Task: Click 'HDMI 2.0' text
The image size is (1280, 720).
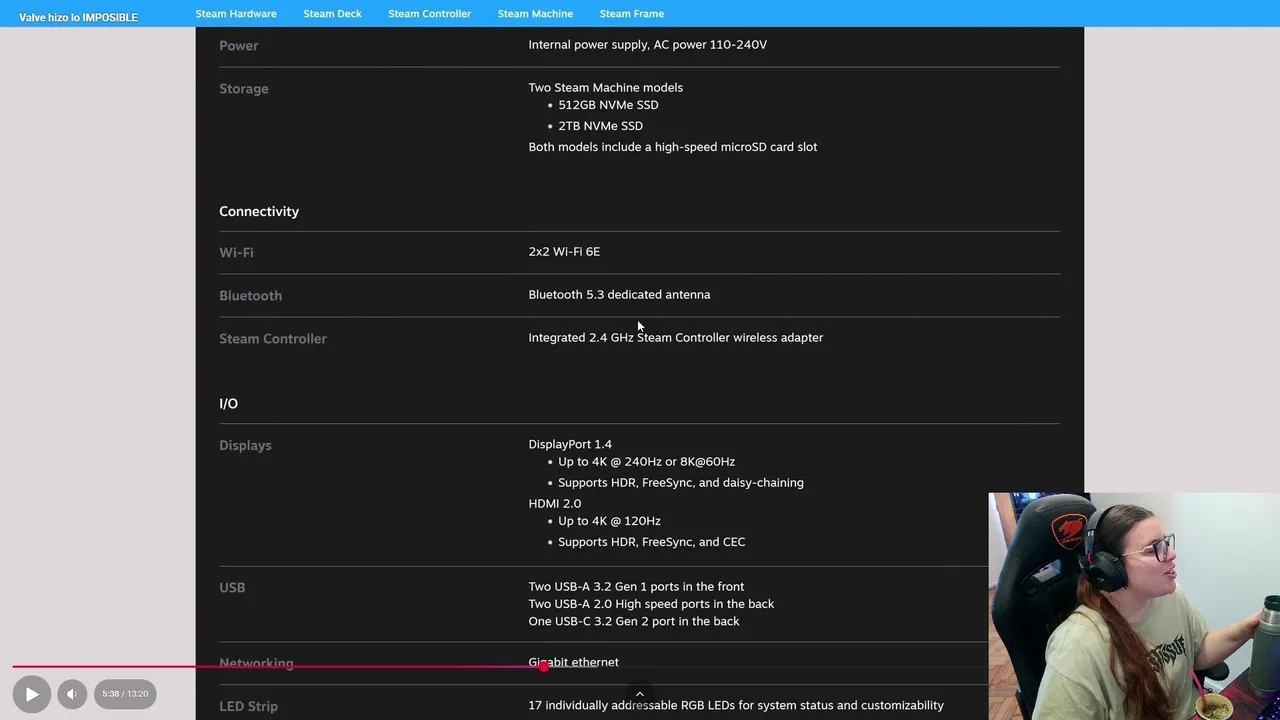Action: 554,504
